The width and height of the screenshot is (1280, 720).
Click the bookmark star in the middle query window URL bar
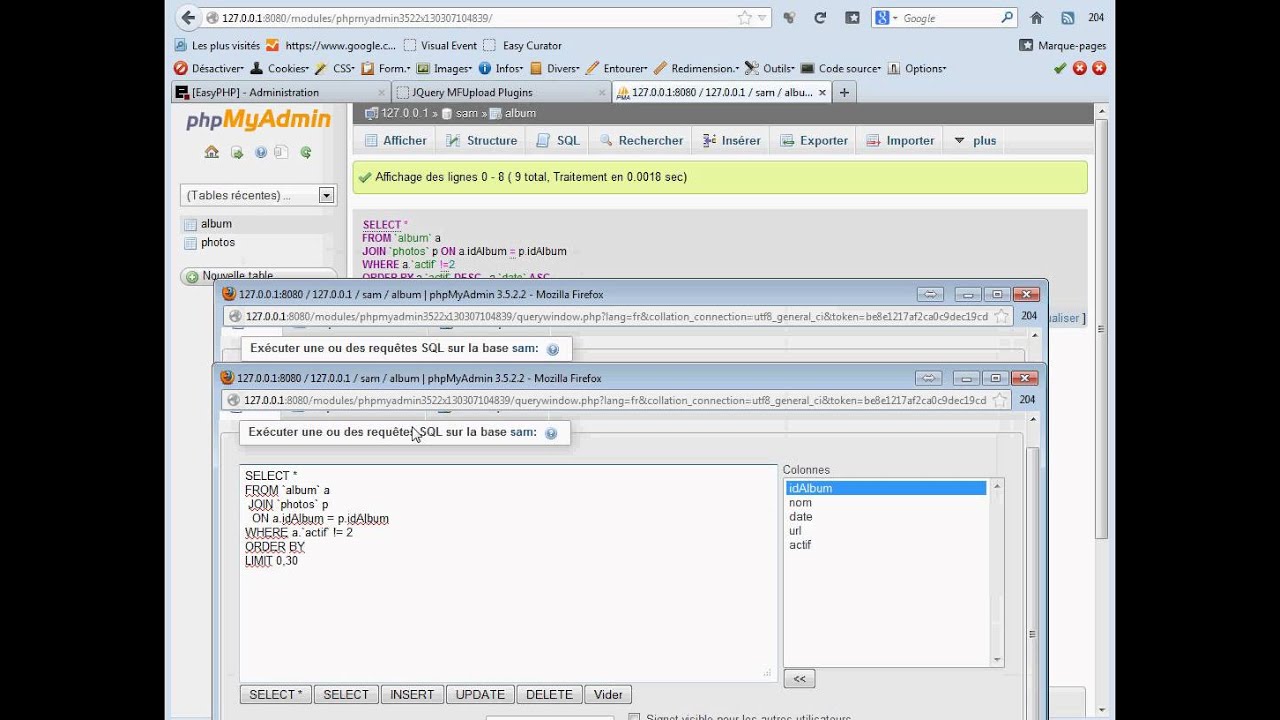[x=1001, y=316]
